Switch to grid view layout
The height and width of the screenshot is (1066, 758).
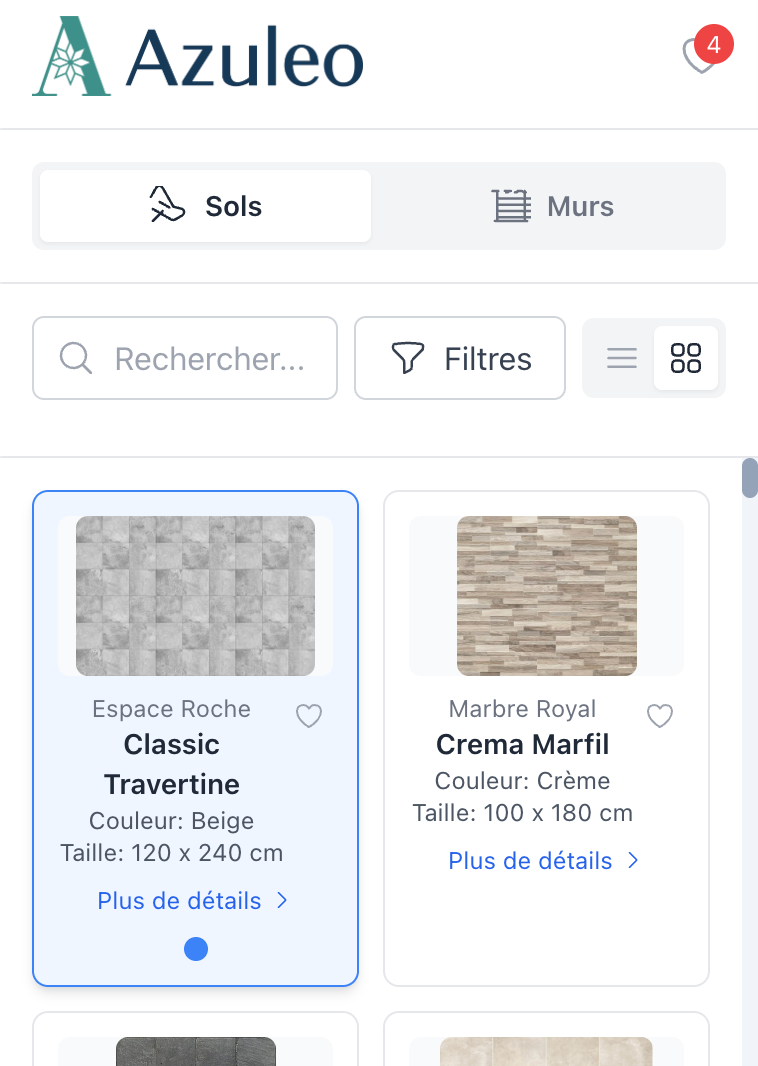(686, 358)
